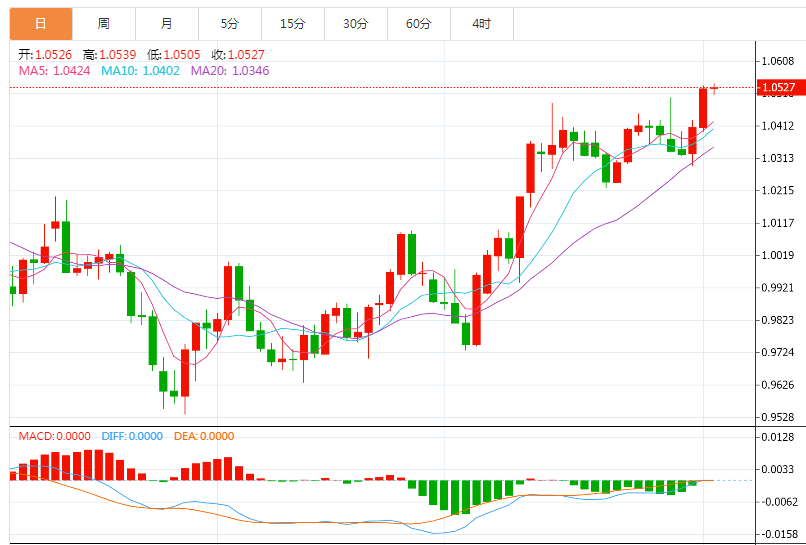Click the DEA:0.0000 indicator label

coord(204,436)
